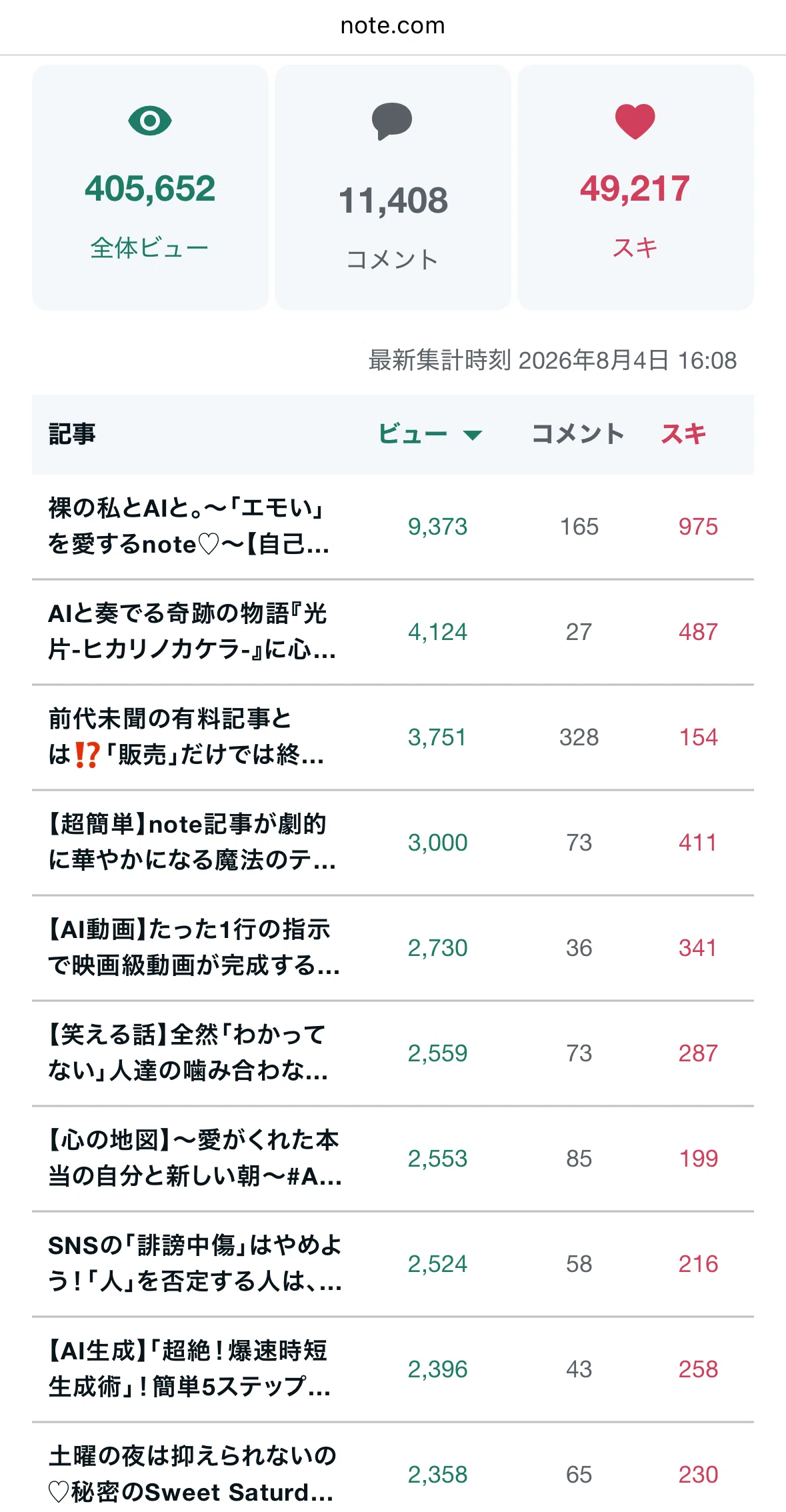Click the sort arrow beside ビュー

tap(473, 435)
